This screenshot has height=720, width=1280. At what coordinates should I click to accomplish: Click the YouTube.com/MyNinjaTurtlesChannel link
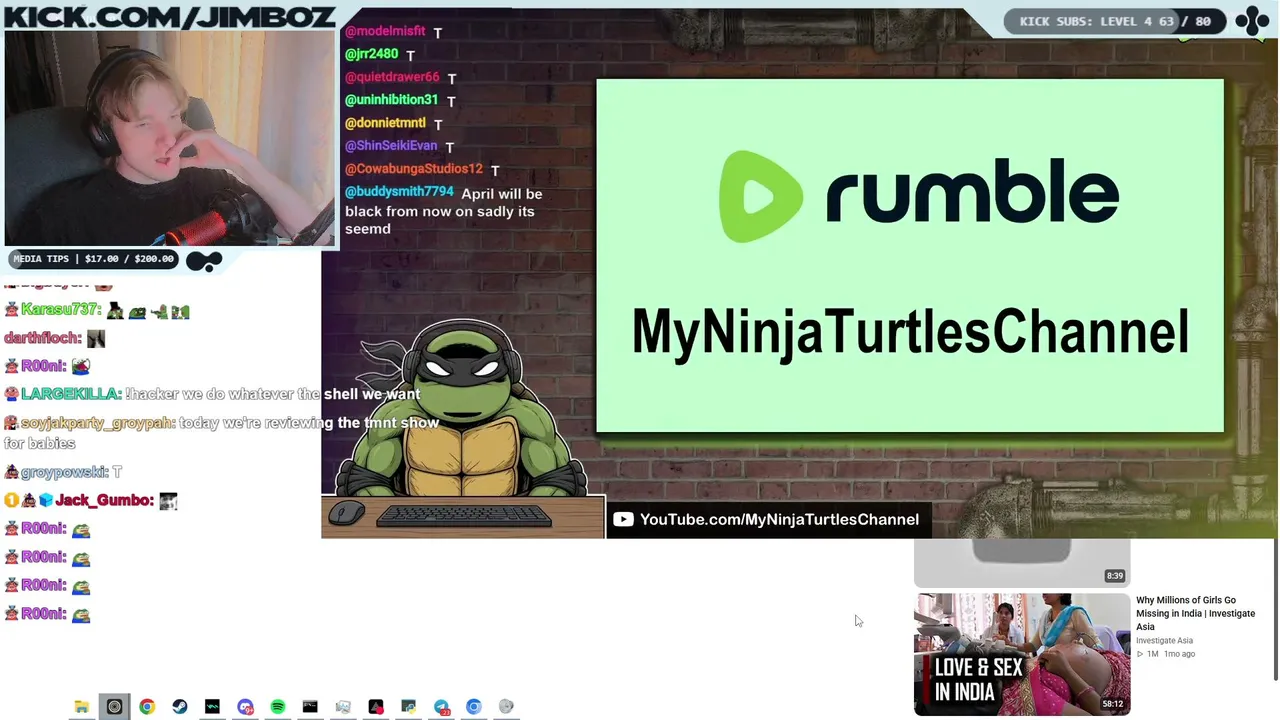click(779, 519)
